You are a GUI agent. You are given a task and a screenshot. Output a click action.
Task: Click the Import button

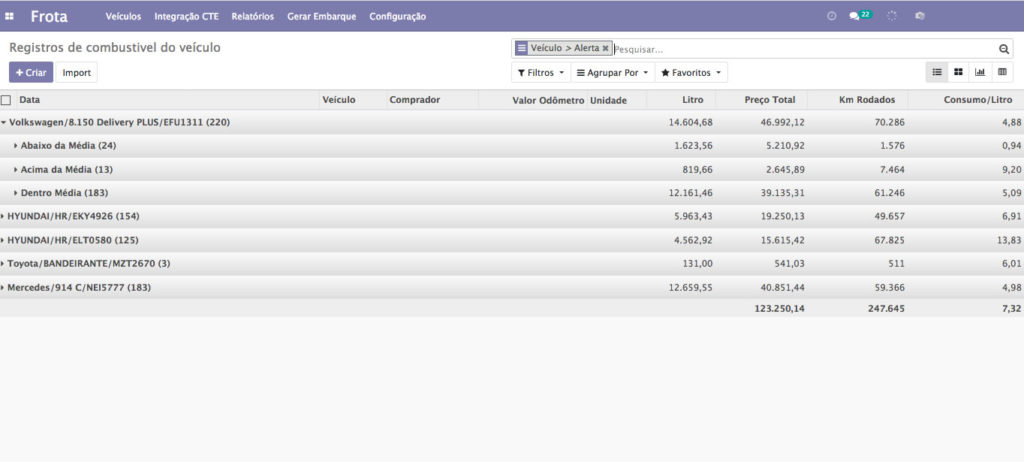tap(76, 73)
